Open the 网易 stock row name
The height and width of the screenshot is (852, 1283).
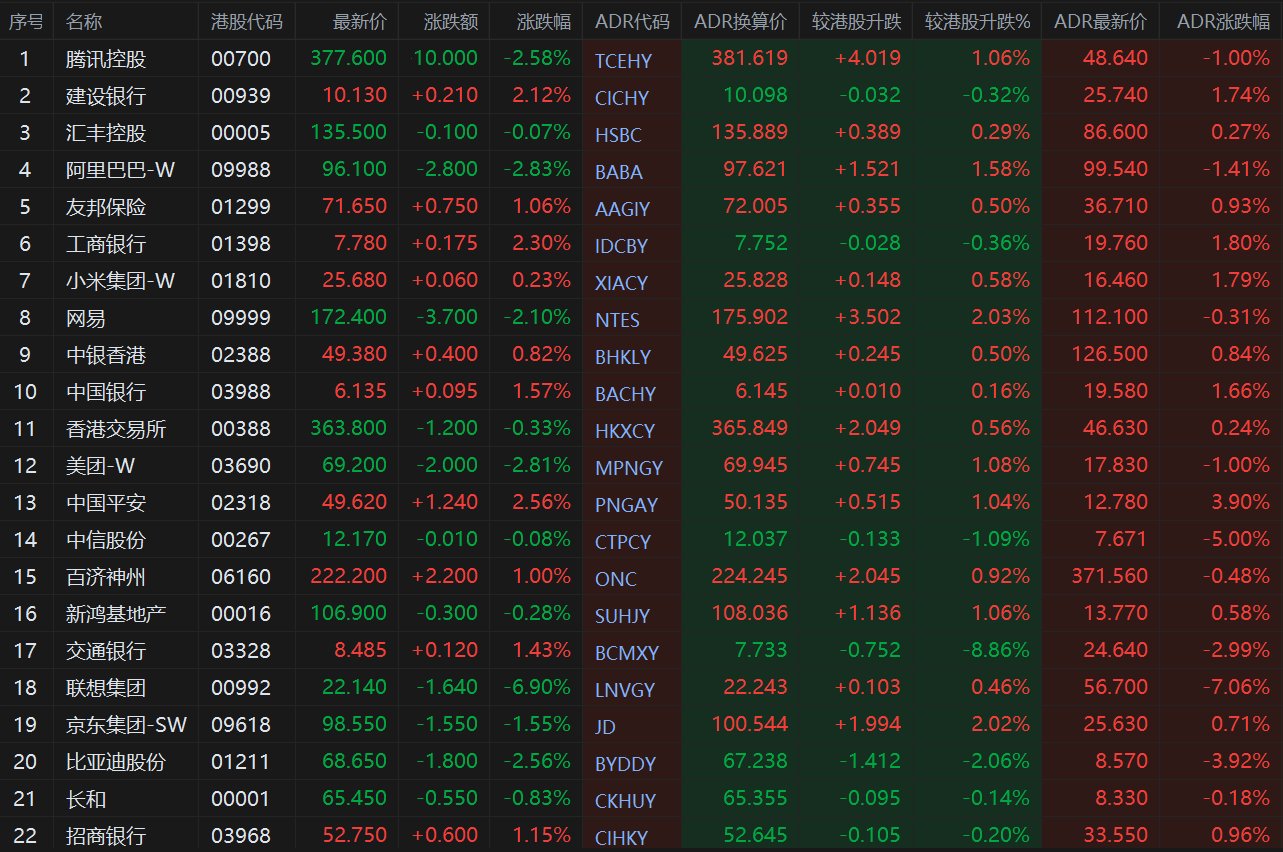[86, 318]
